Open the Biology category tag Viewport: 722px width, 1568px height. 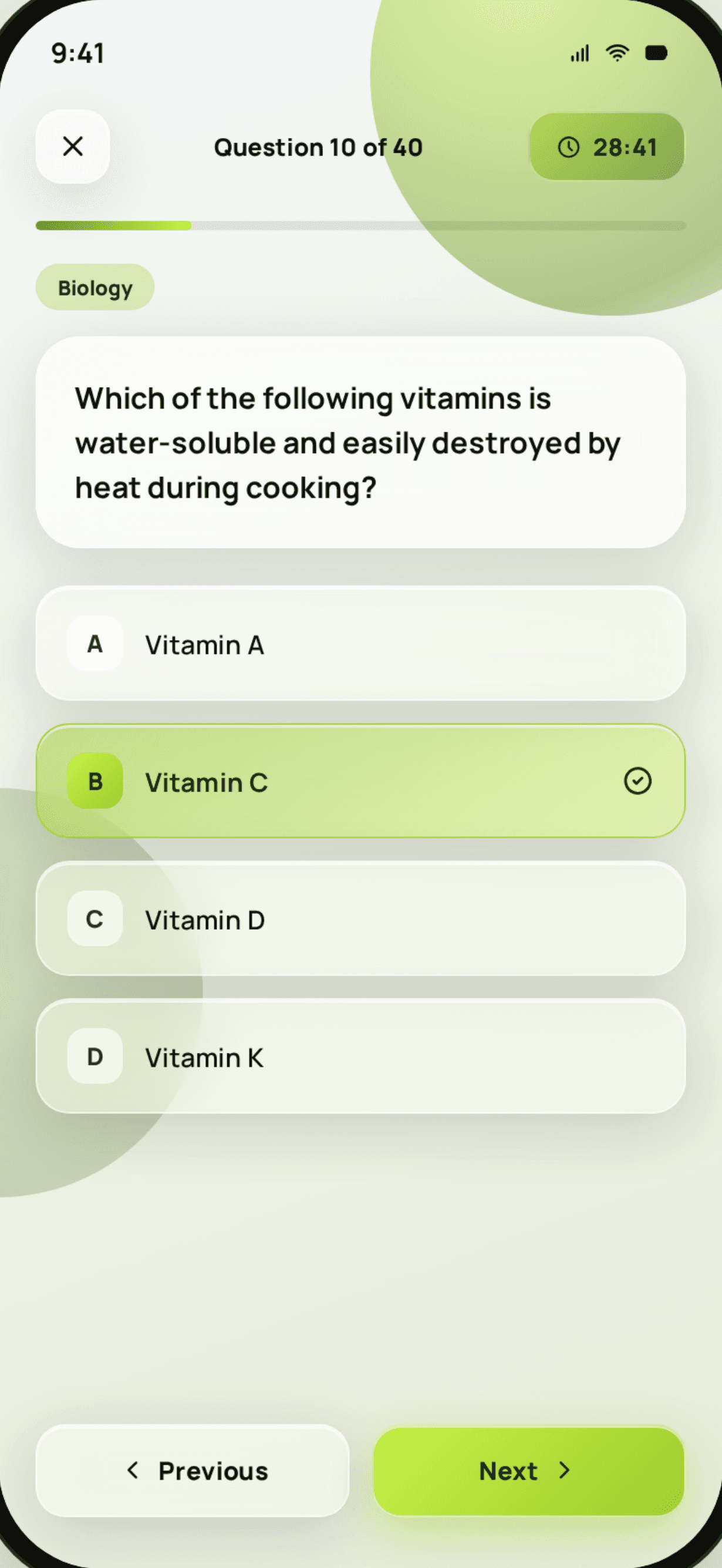point(95,287)
